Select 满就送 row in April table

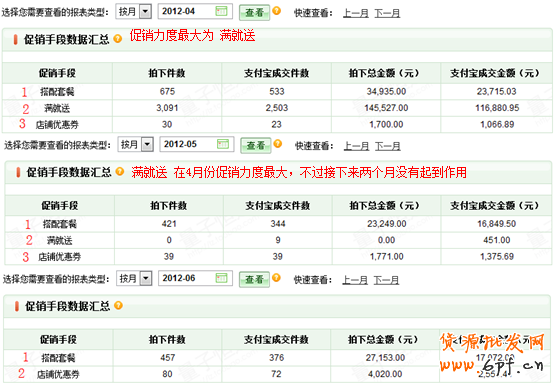pyautogui.click(x=277, y=108)
